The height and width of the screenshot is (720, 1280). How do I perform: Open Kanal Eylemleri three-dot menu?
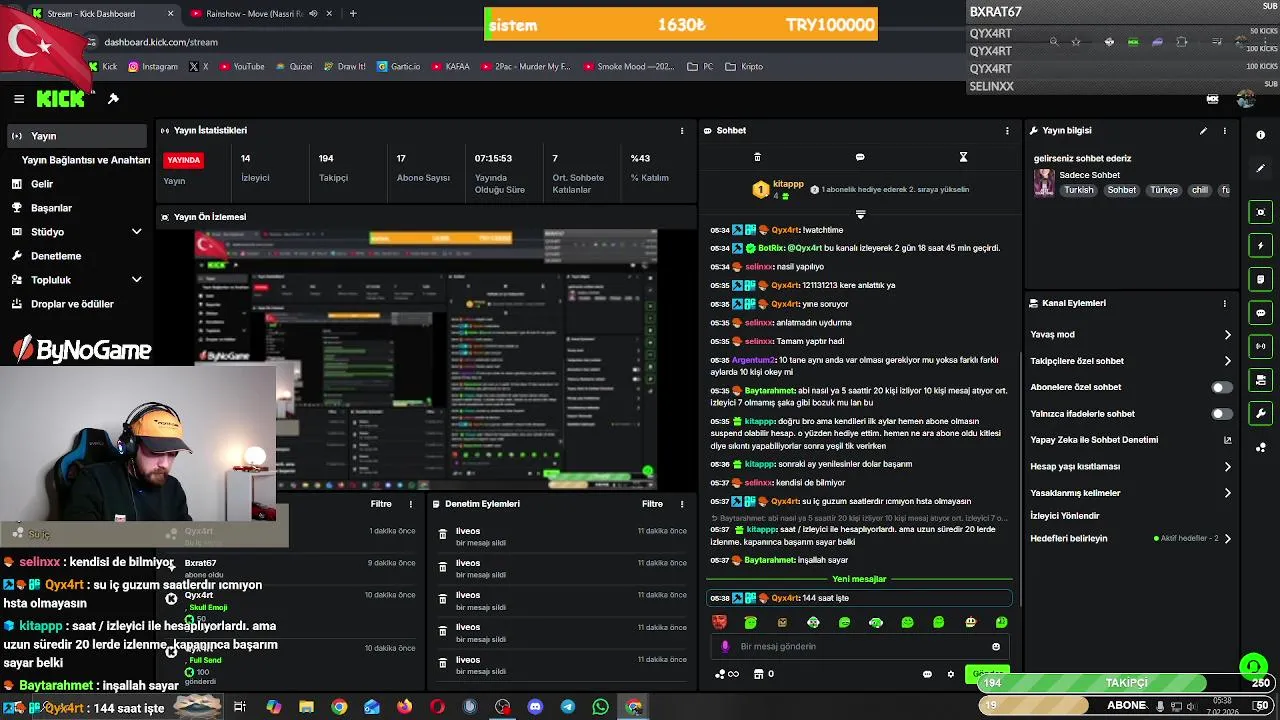pos(1224,303)
